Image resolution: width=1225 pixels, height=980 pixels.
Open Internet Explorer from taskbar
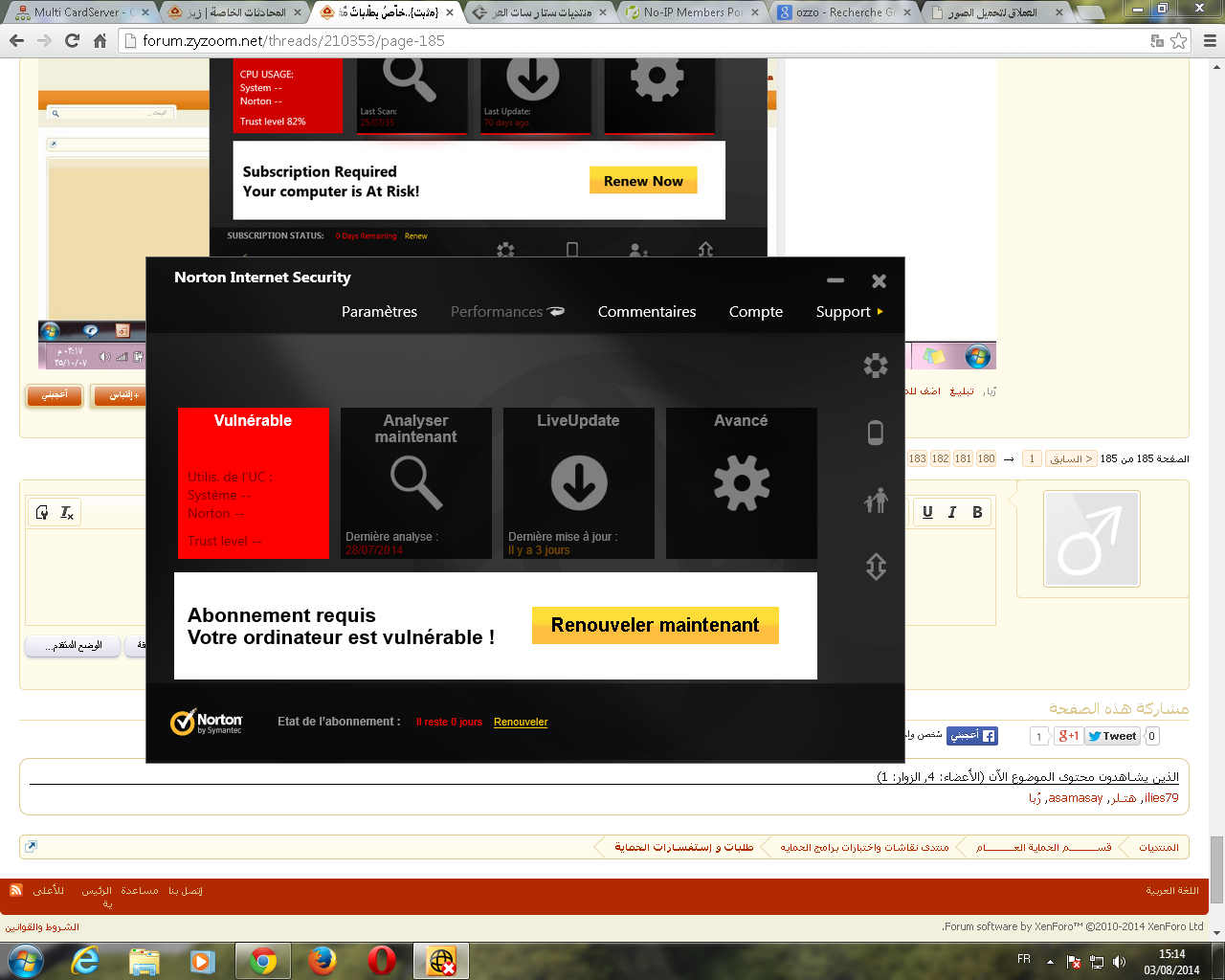click(x=85, y=961)
